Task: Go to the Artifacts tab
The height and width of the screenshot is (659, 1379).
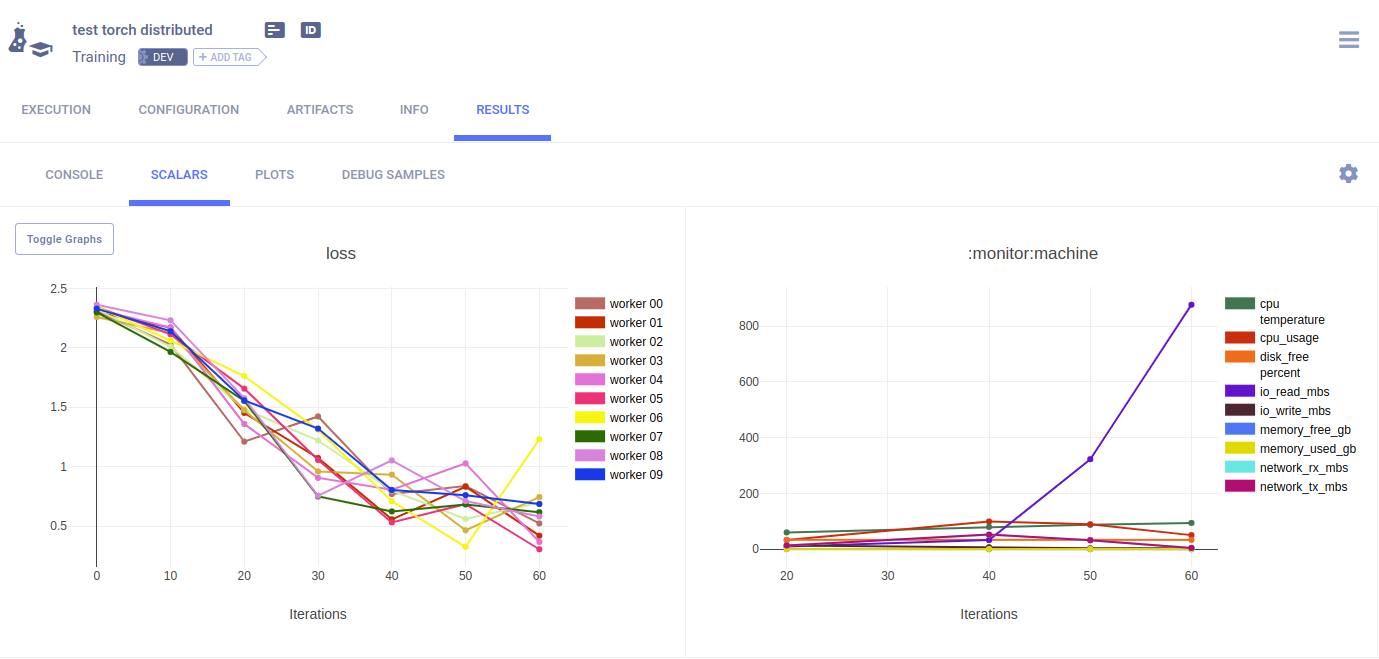Action: [320, 110]
